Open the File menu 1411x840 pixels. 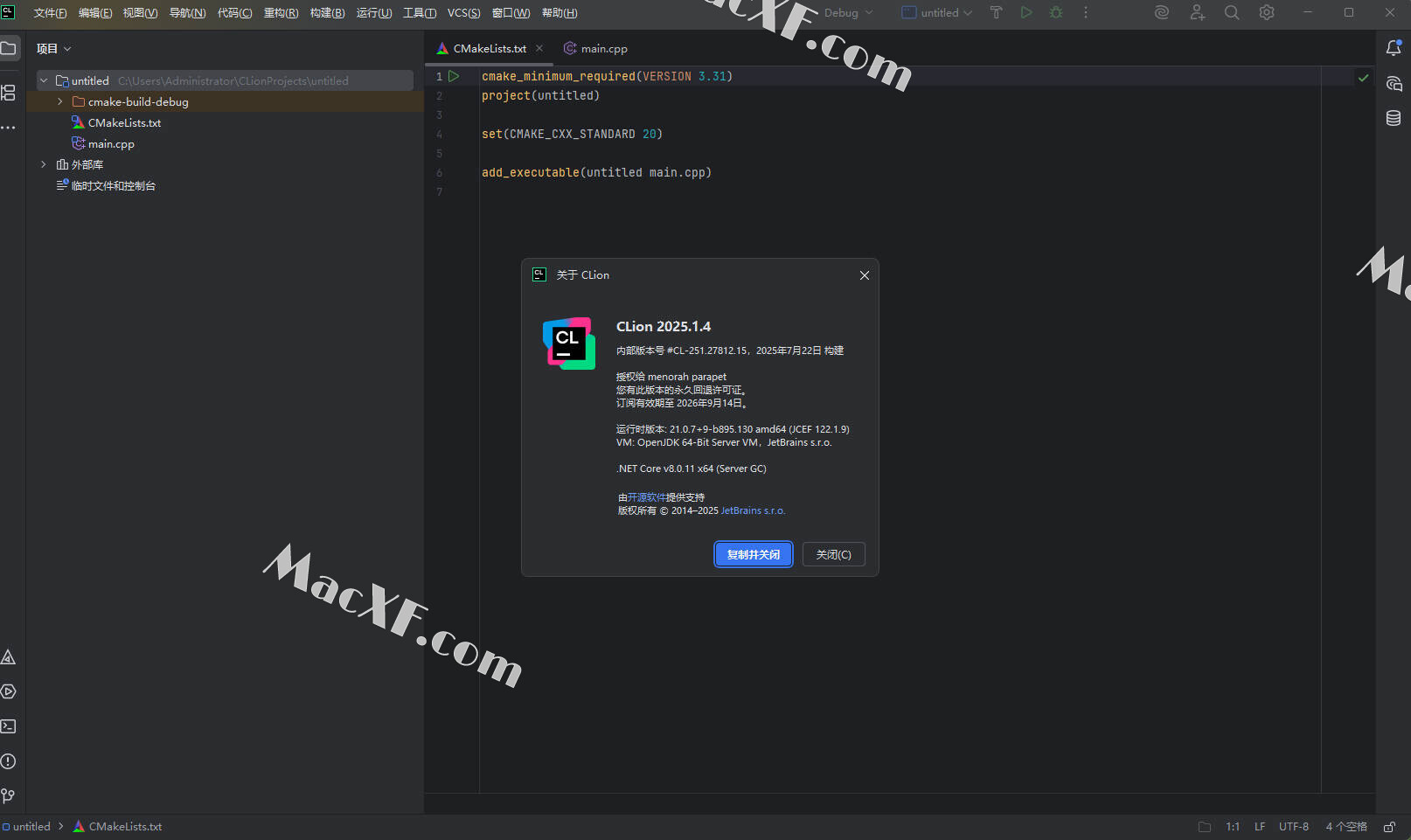(50, 12)
